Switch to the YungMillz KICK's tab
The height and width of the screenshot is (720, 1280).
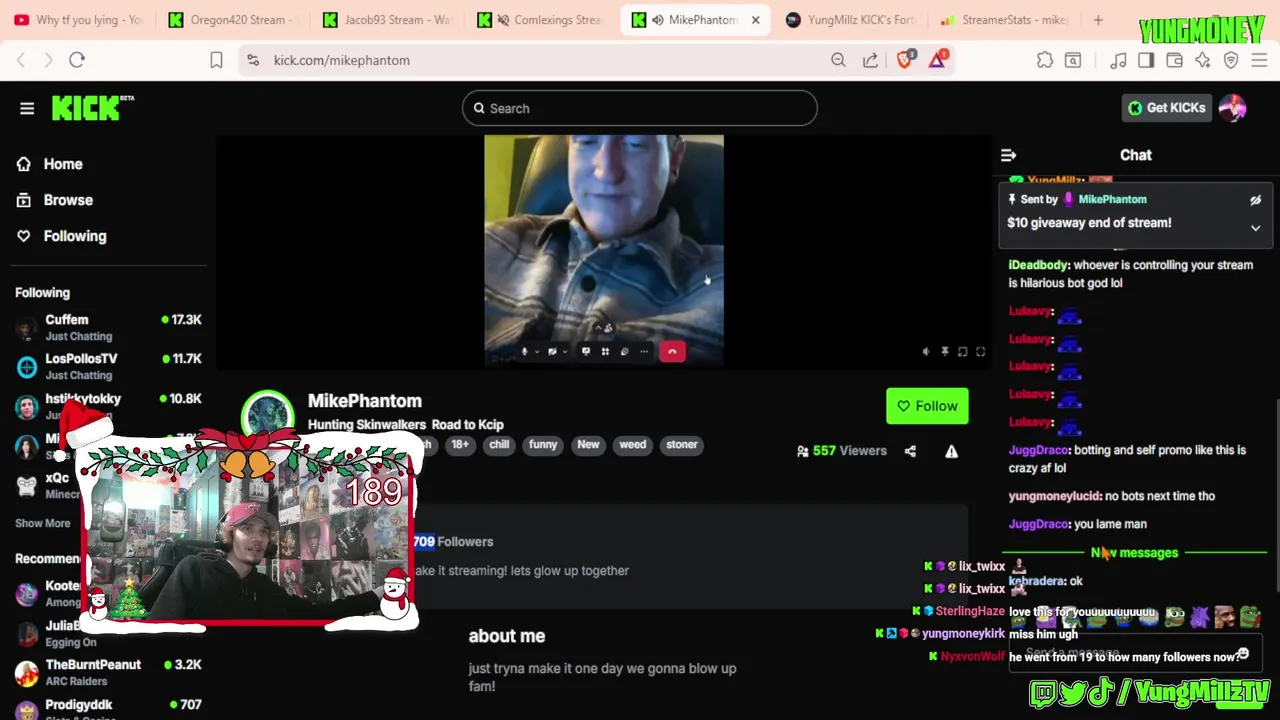[x=851, y=20]
